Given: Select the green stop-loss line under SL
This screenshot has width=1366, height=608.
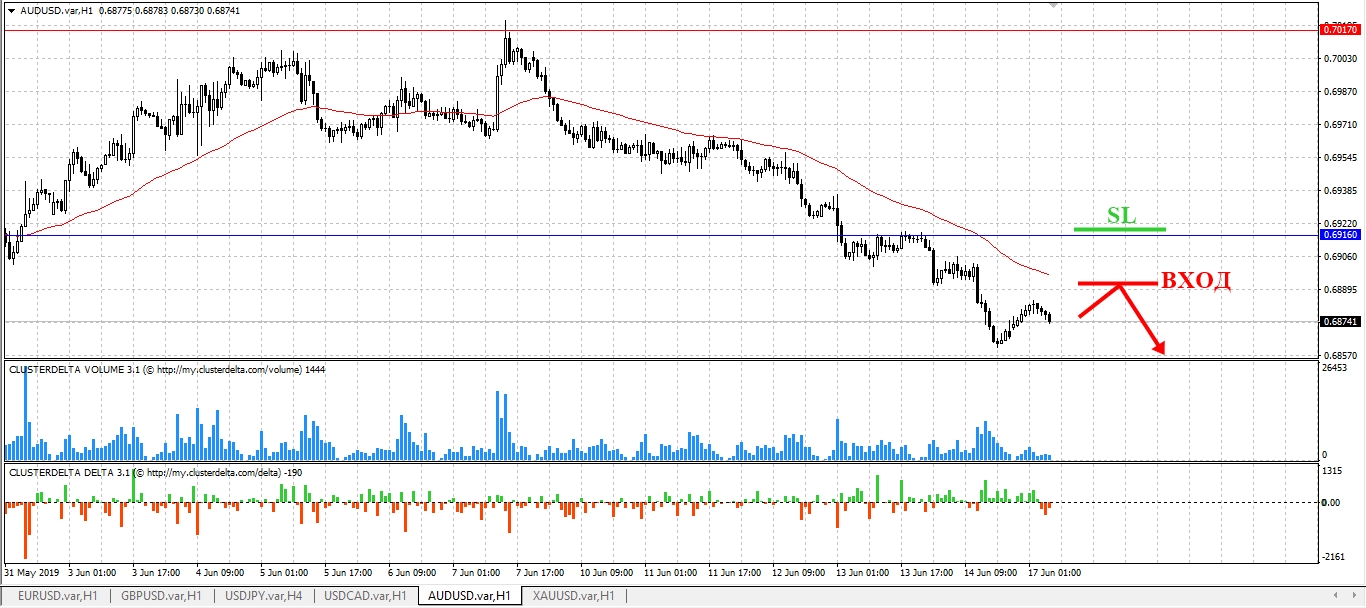Looking at the screenshot, I should tap(1120, 229).
